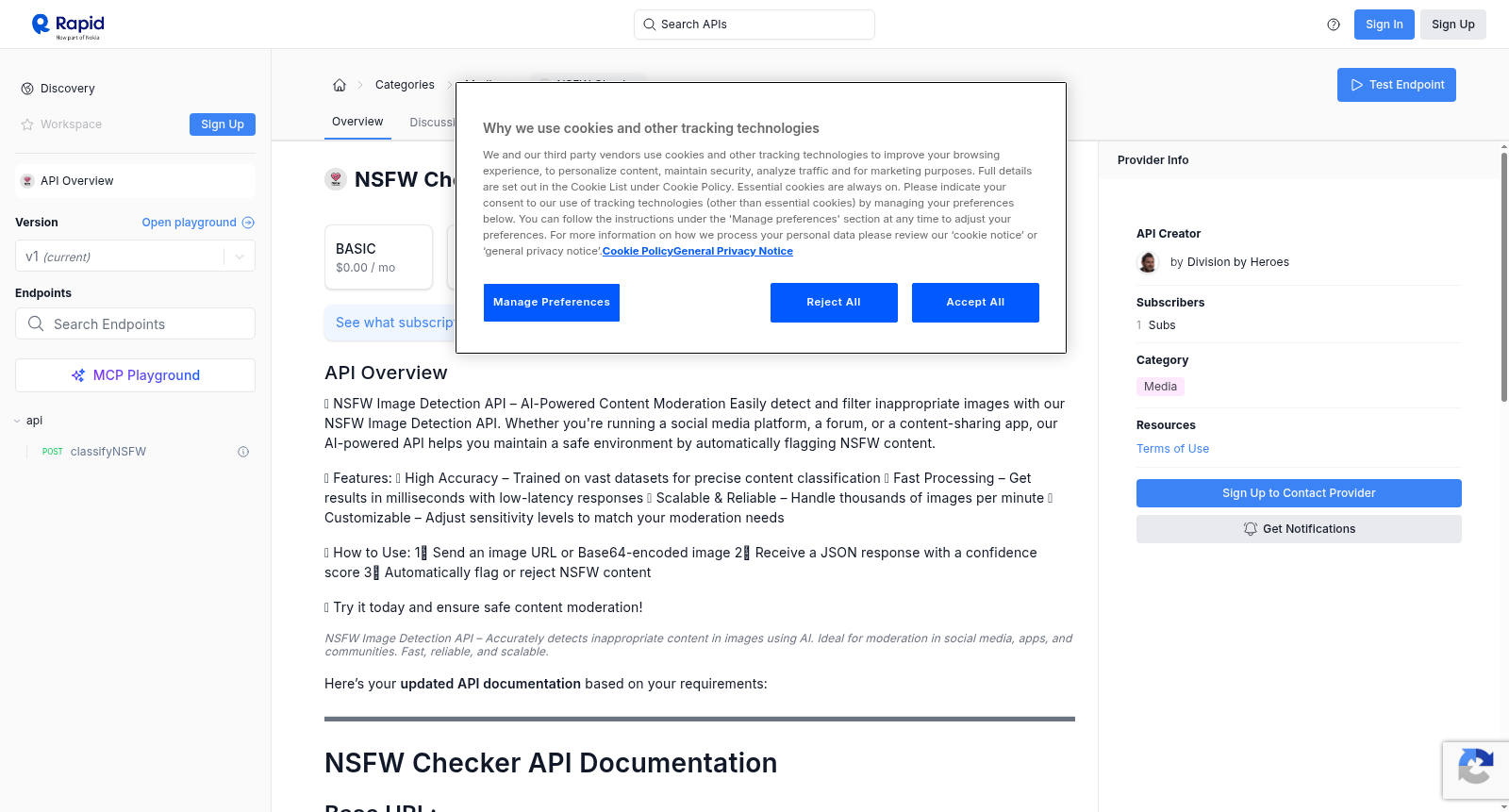Click the NSFW Checker API logo image
Viewport: 1509px width, 812px height.
[336, 179]
